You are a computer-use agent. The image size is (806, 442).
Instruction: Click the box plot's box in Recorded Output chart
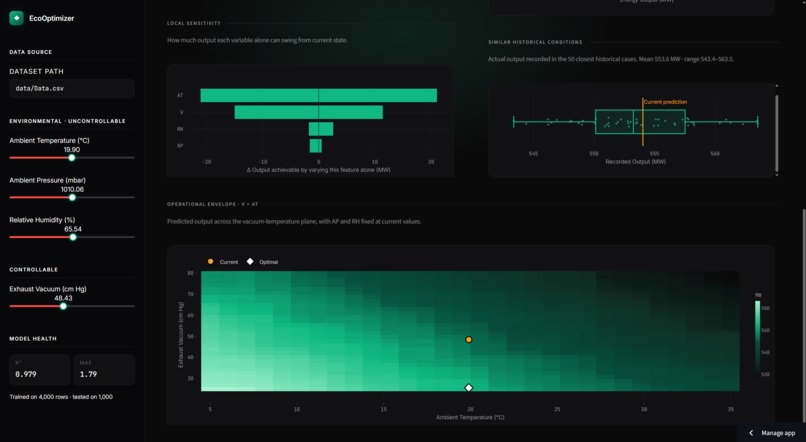(640, 122)
